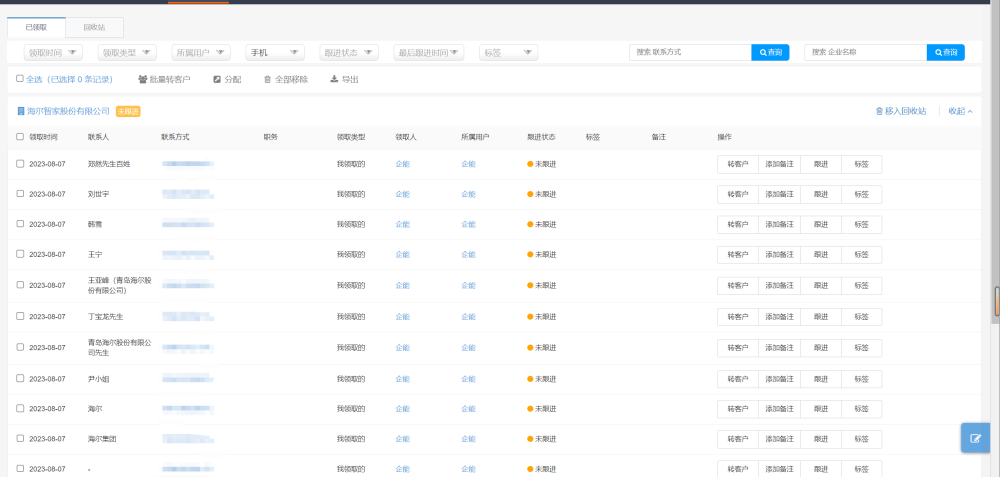Open the 所属用户 filter dropdown
Screen dimensions: 1000x477
pos(201,52)
